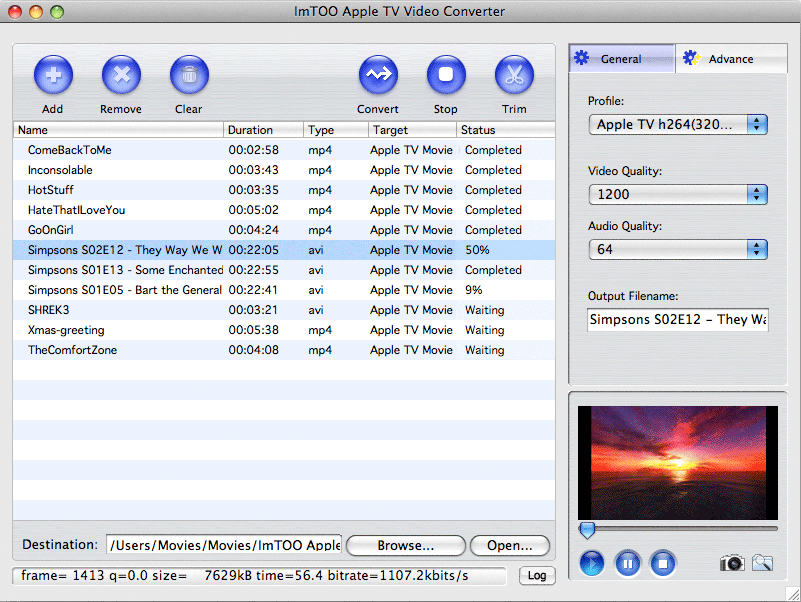Image resolution: width=801 pixels, height=602 pixels.
Task: Select the Inconsolable file row
Action: 284,170
